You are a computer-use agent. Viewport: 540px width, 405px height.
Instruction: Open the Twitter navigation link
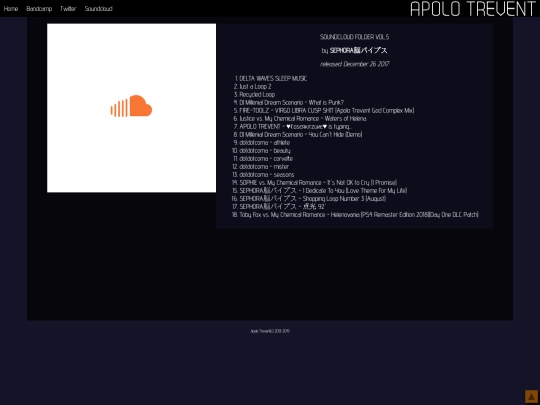coord(68,9)
